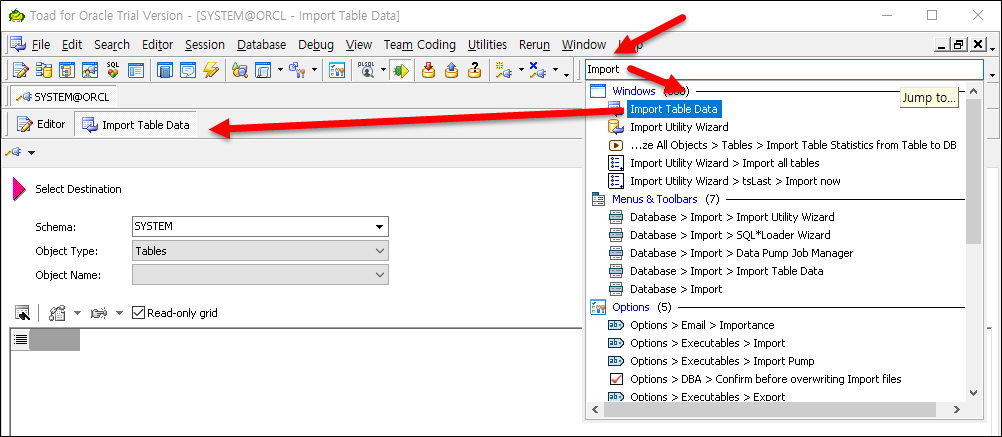Viewport: 1002px width, 437px height.
Task: Expand the Schema SYSTEM dropdown
Action: point(380,227)
